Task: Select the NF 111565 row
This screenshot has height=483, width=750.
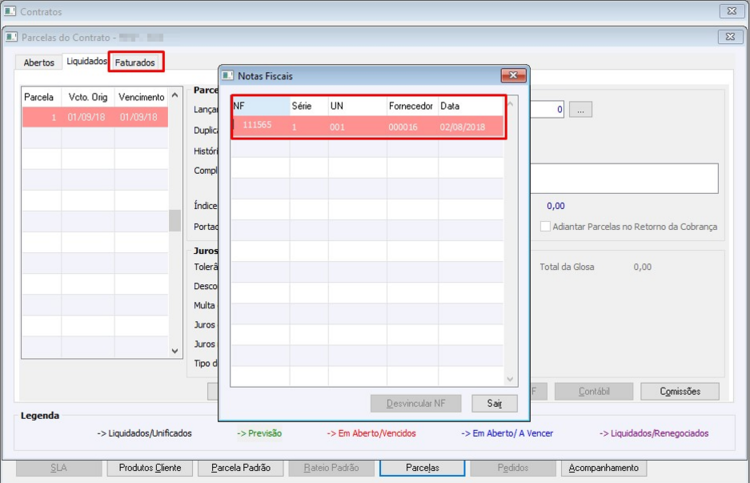Action: 368,127
